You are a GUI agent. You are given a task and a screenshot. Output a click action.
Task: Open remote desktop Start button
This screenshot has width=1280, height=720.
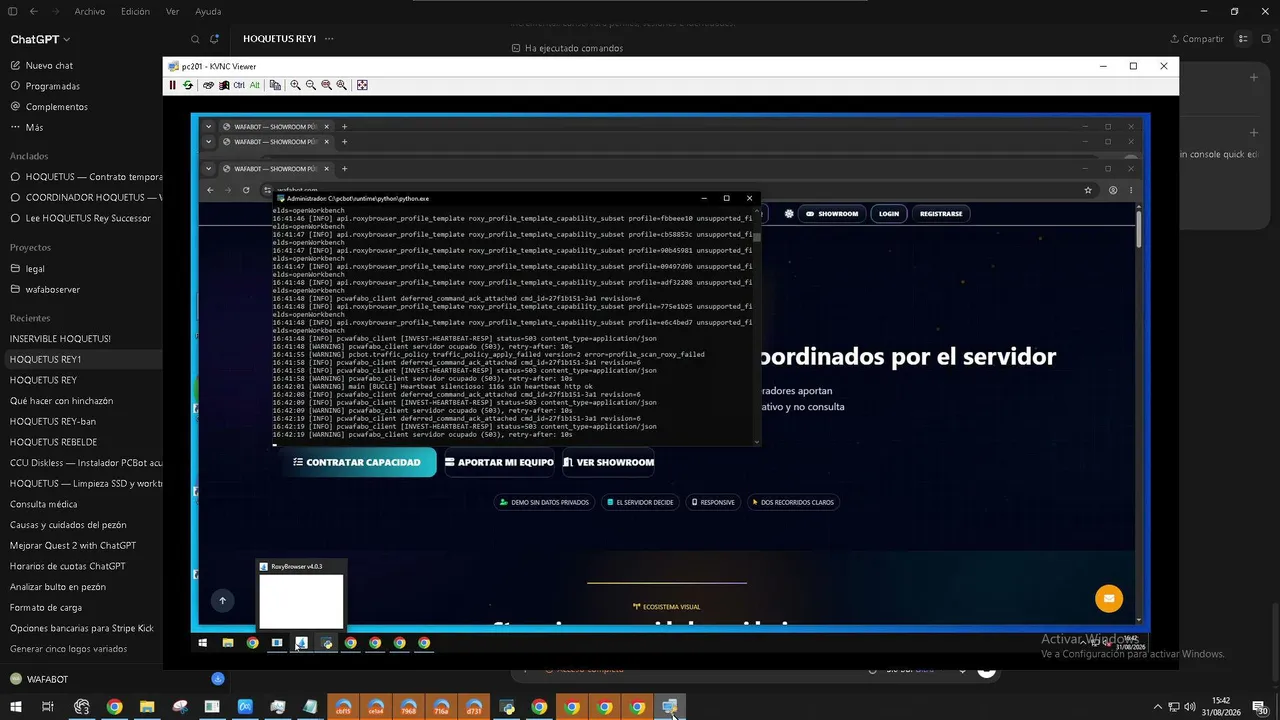(x=203, y=643)
